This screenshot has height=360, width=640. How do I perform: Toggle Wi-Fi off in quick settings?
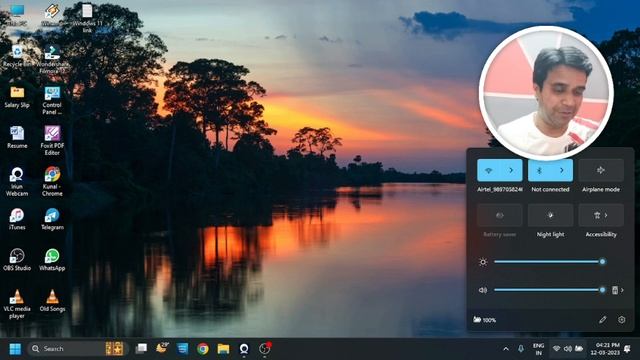coord(489,170)
